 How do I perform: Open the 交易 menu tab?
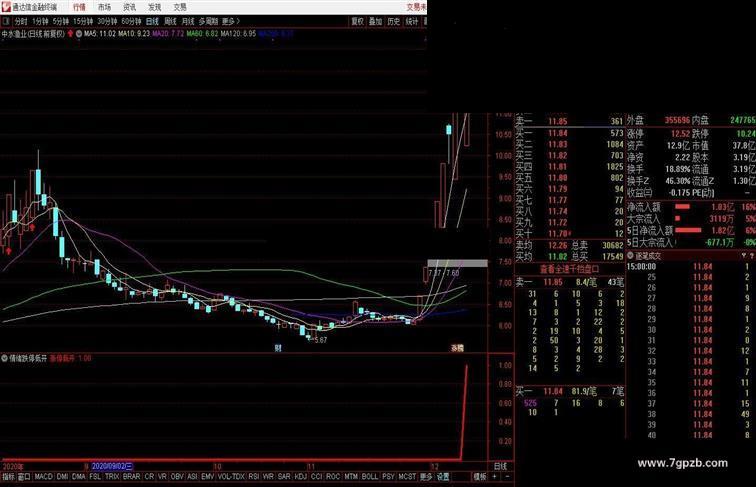pos(180,7)
